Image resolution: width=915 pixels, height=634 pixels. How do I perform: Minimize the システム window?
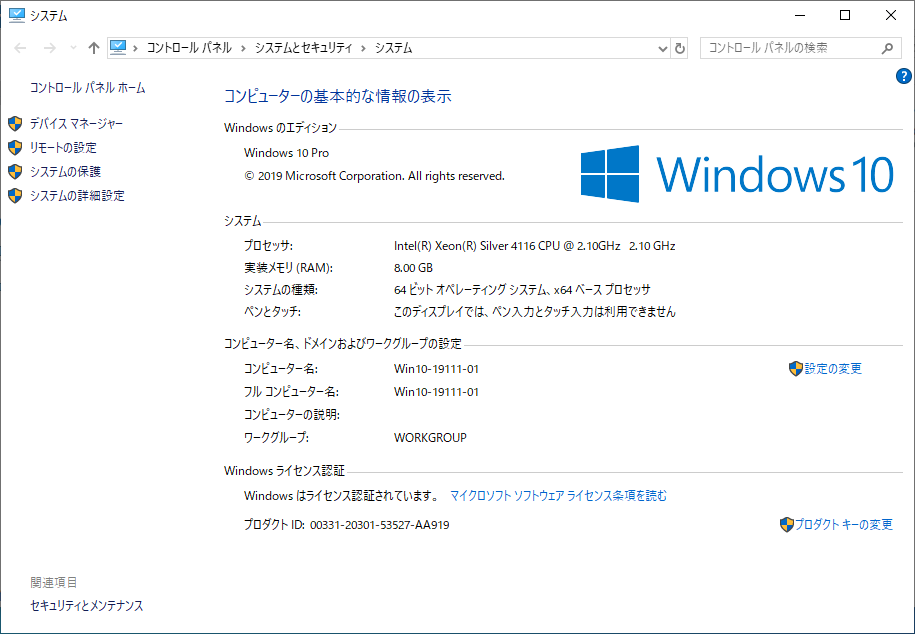(x=799, y=16)
